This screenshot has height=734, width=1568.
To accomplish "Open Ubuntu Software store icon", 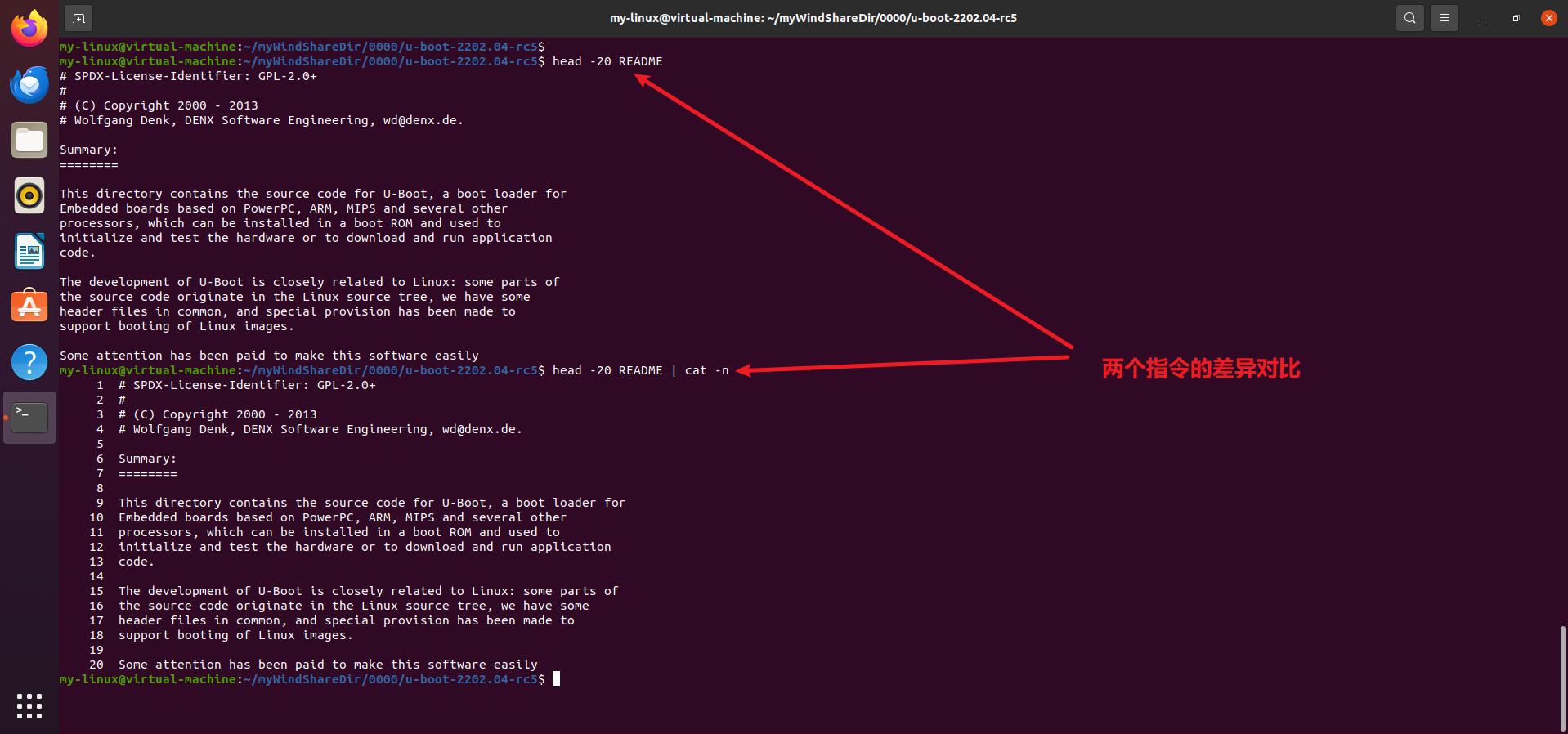I will (29, 307).
